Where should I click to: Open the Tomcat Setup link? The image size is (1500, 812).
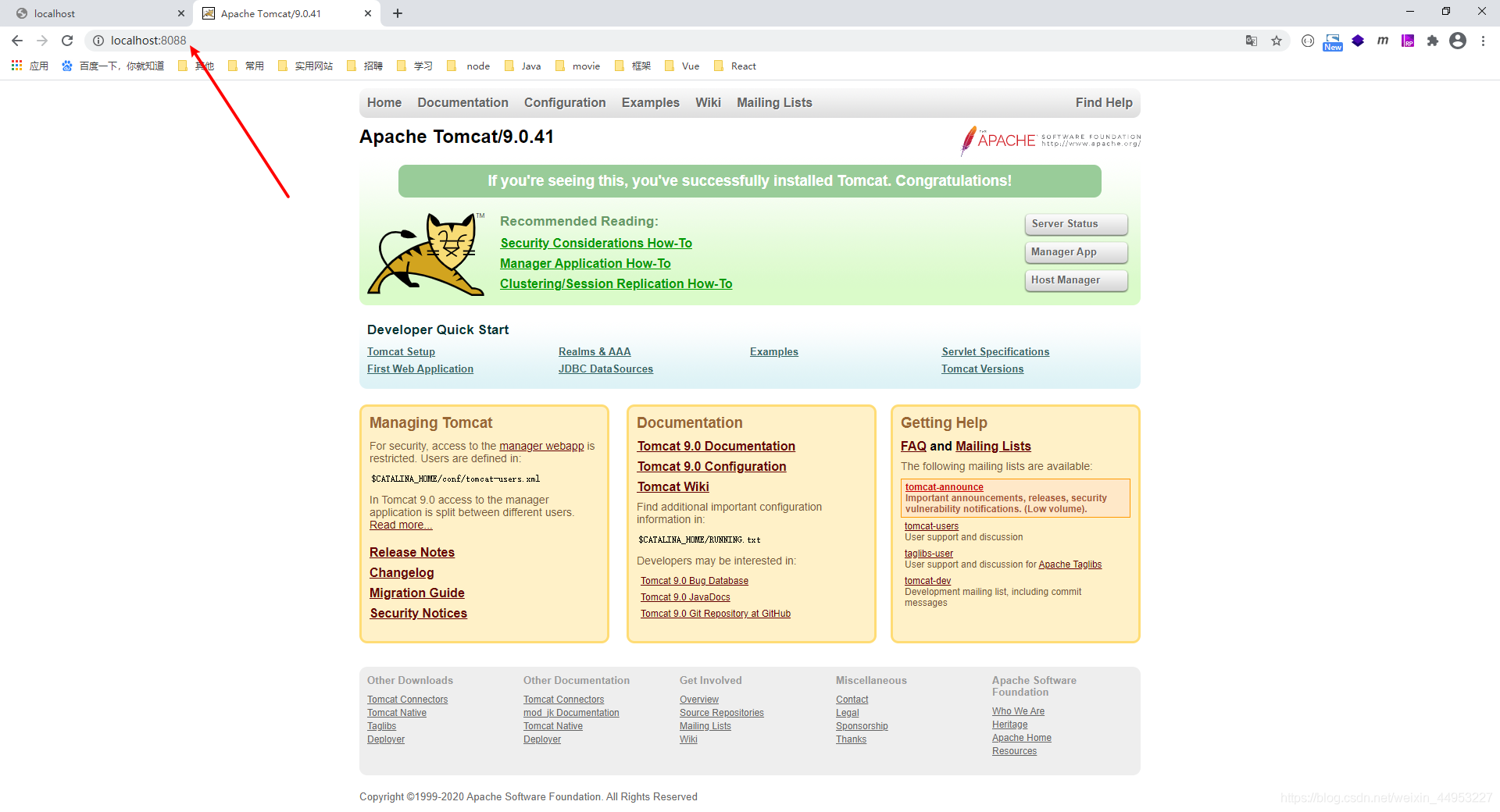click(401, 352)
